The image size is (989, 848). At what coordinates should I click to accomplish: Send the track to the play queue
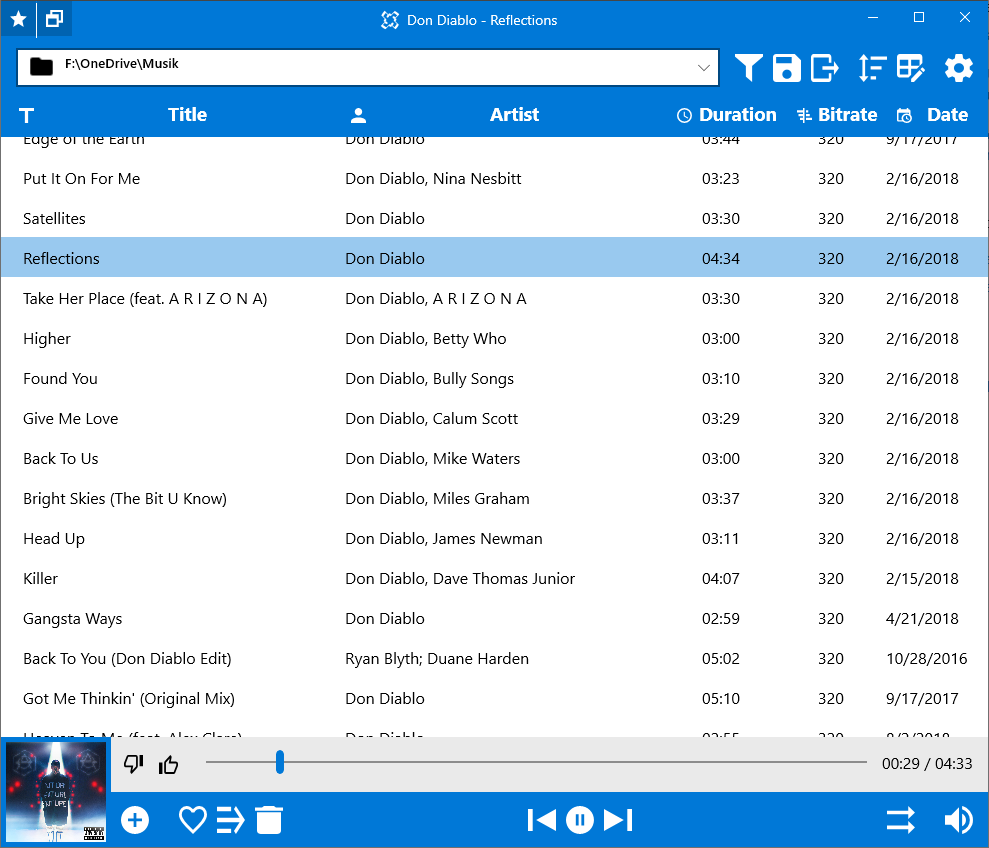230,820
